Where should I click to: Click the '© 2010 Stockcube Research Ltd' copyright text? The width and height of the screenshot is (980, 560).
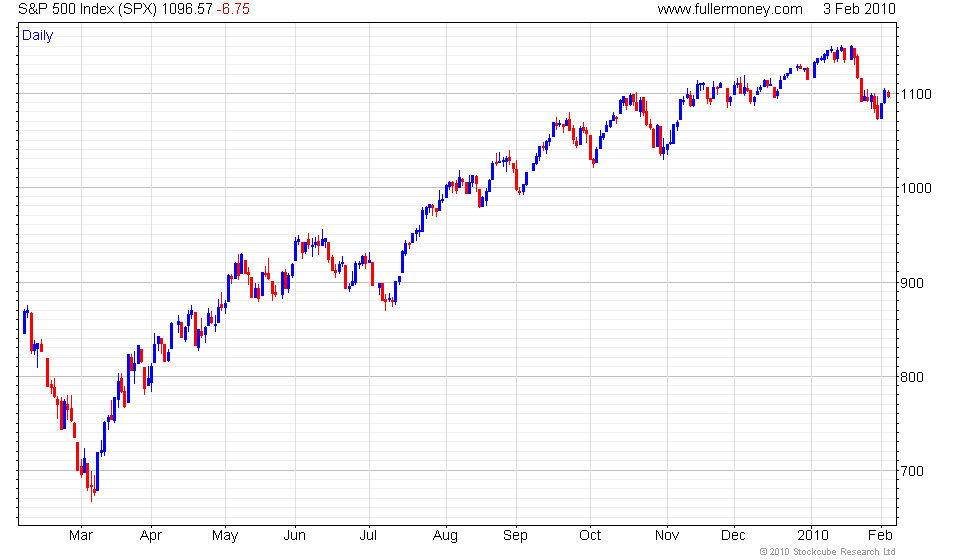tap(828, 552)
